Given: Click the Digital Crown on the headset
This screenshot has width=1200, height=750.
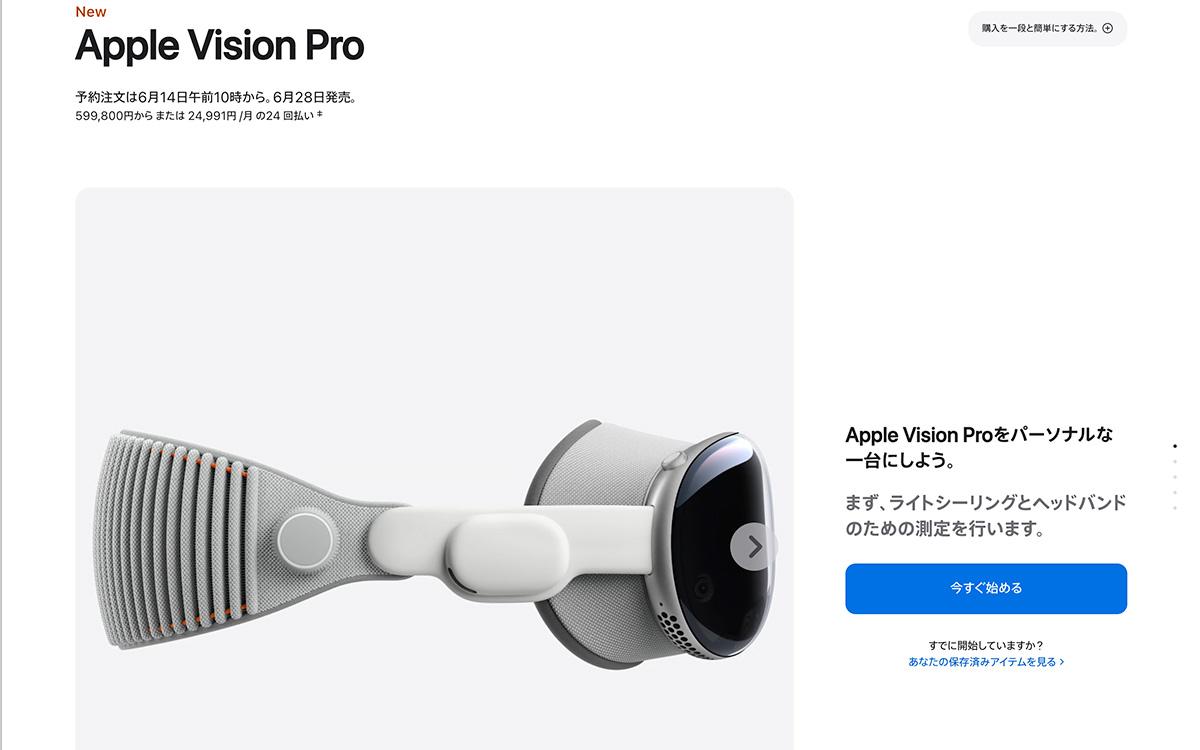Looking at the screenshot, I should click(675, 459).
